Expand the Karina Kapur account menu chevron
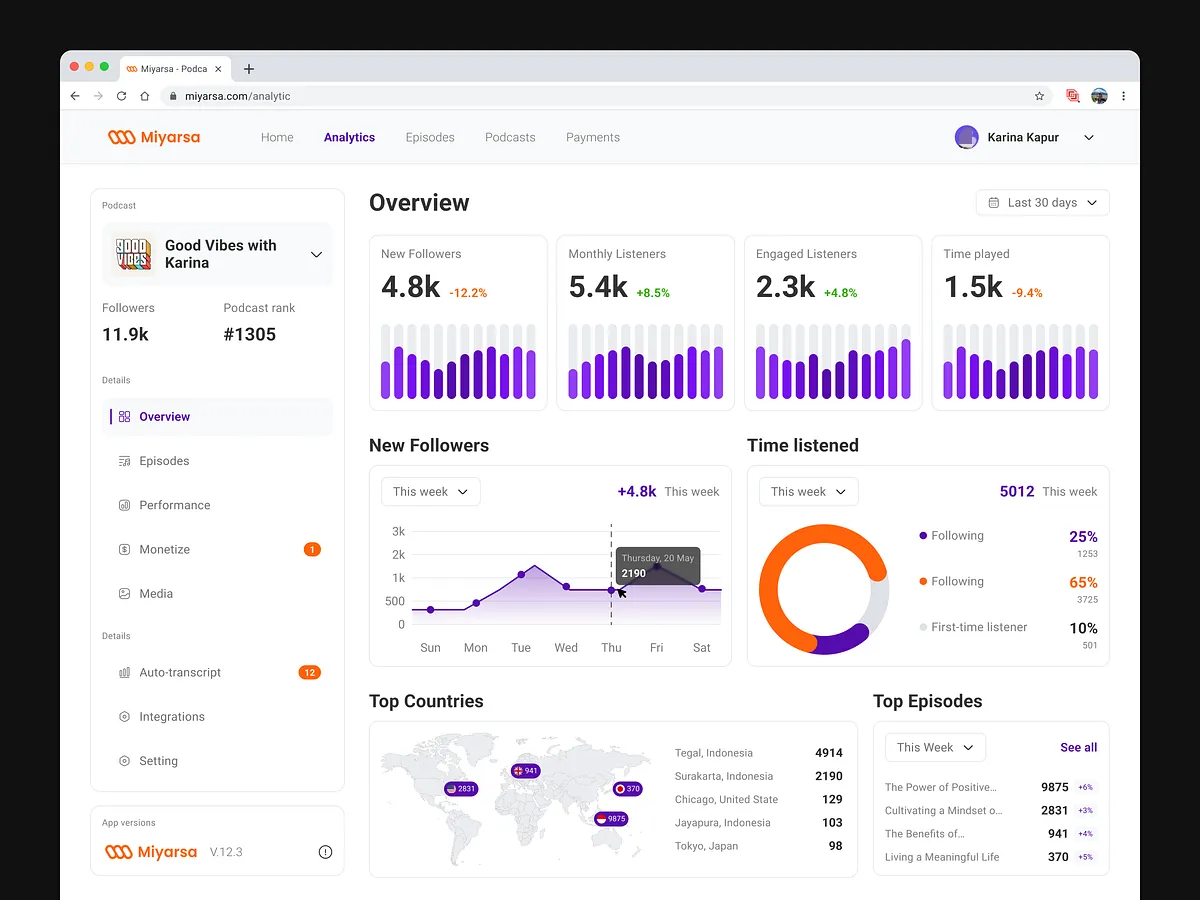 1089,138
